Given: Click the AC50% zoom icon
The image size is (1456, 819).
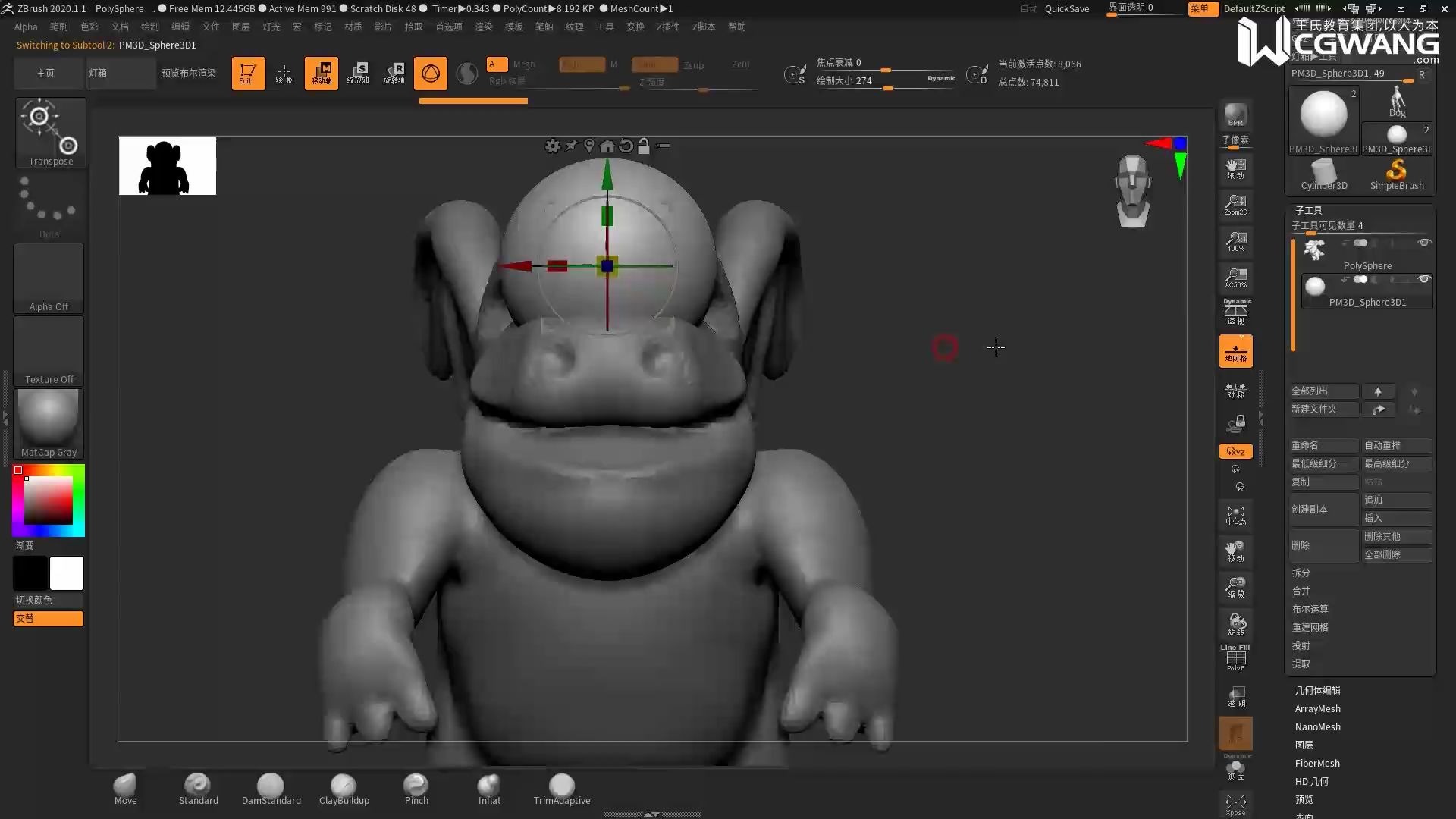Looking at the screenshot, I should pyautogui.click(x=1235, y=277).
